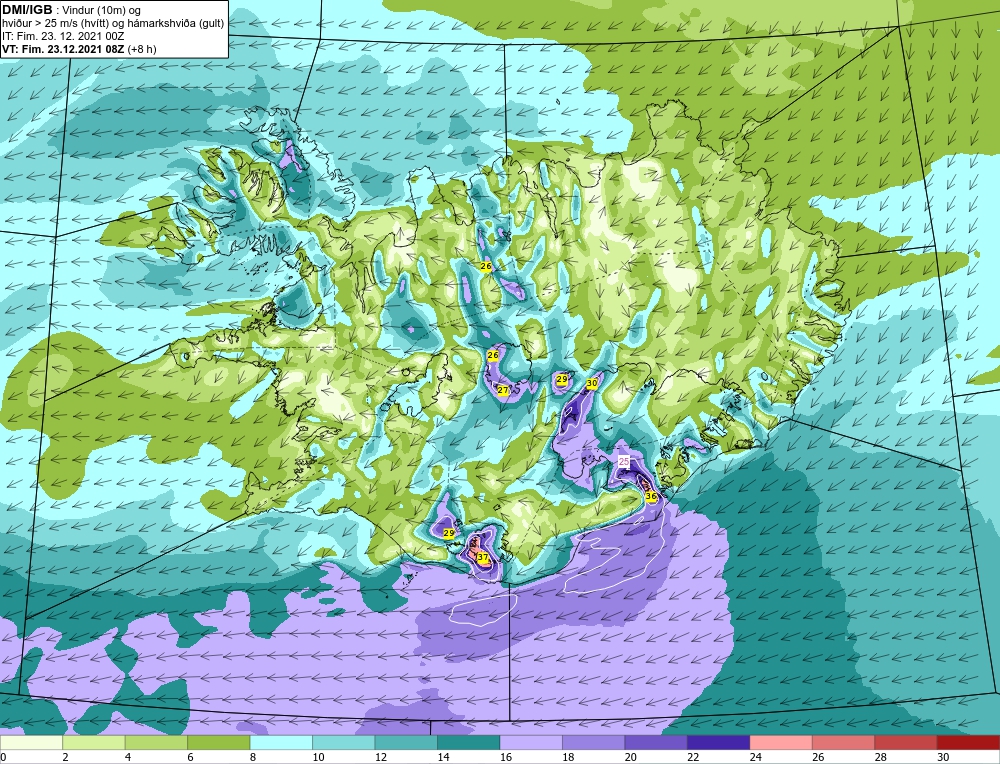Click the yellow 37 gust marker
The height and width of the screenshot is (764, 1000).
[483, 557]
